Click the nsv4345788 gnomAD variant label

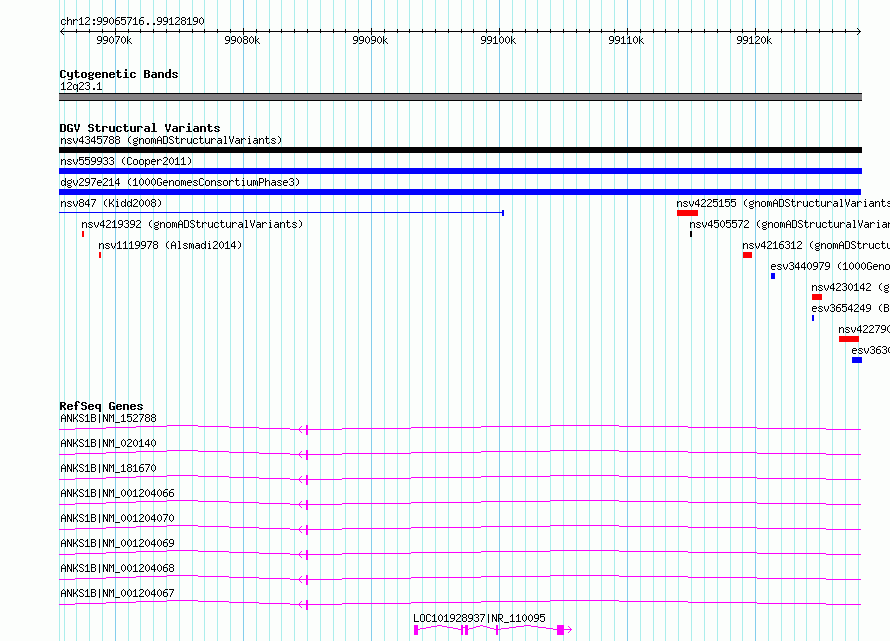(x=171, y=140)
